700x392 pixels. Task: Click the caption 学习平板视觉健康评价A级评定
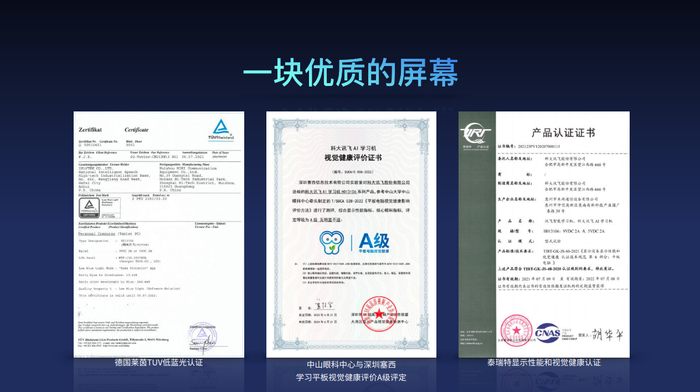point(351,378)
